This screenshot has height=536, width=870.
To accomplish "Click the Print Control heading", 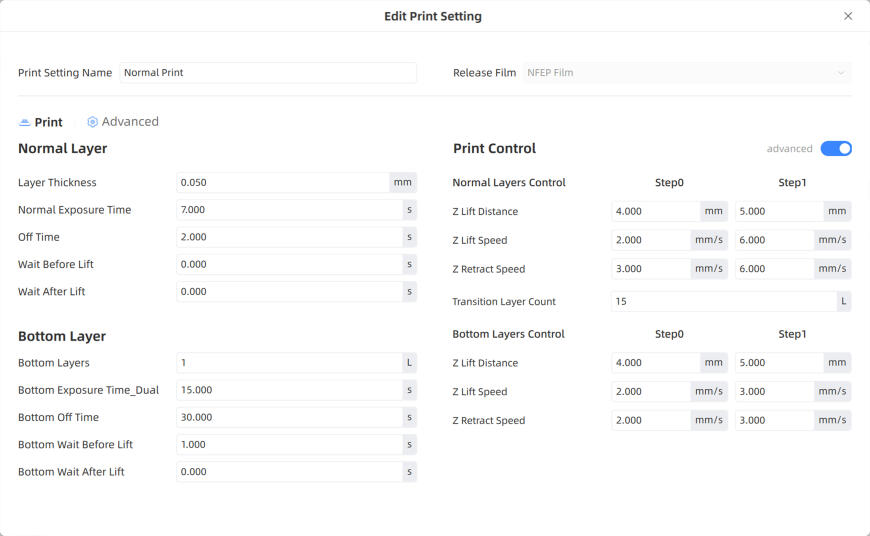I will pyautogui.click(x=494, y=149).
